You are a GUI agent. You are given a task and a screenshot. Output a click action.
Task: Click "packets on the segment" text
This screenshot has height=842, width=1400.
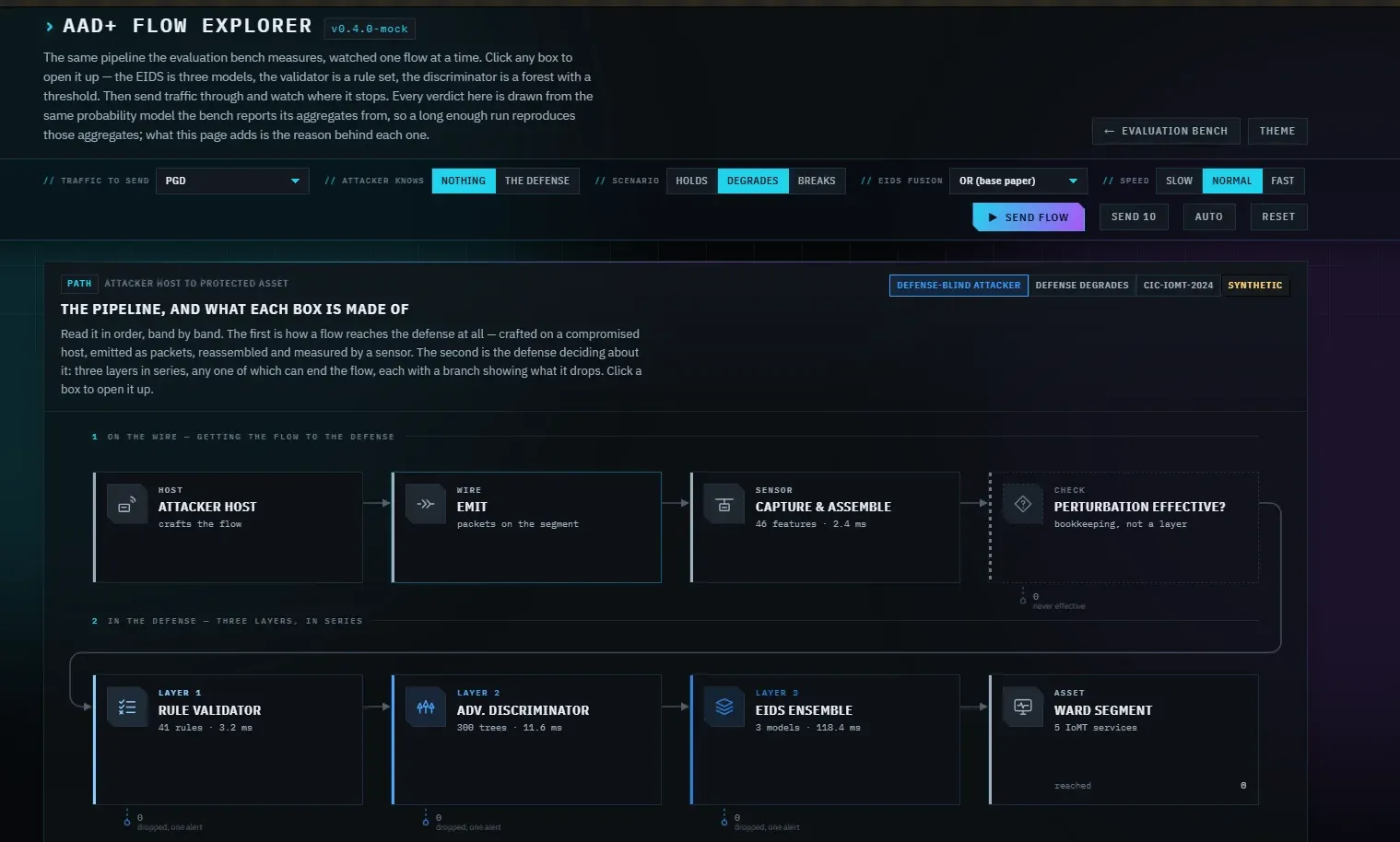coord(517,524)
